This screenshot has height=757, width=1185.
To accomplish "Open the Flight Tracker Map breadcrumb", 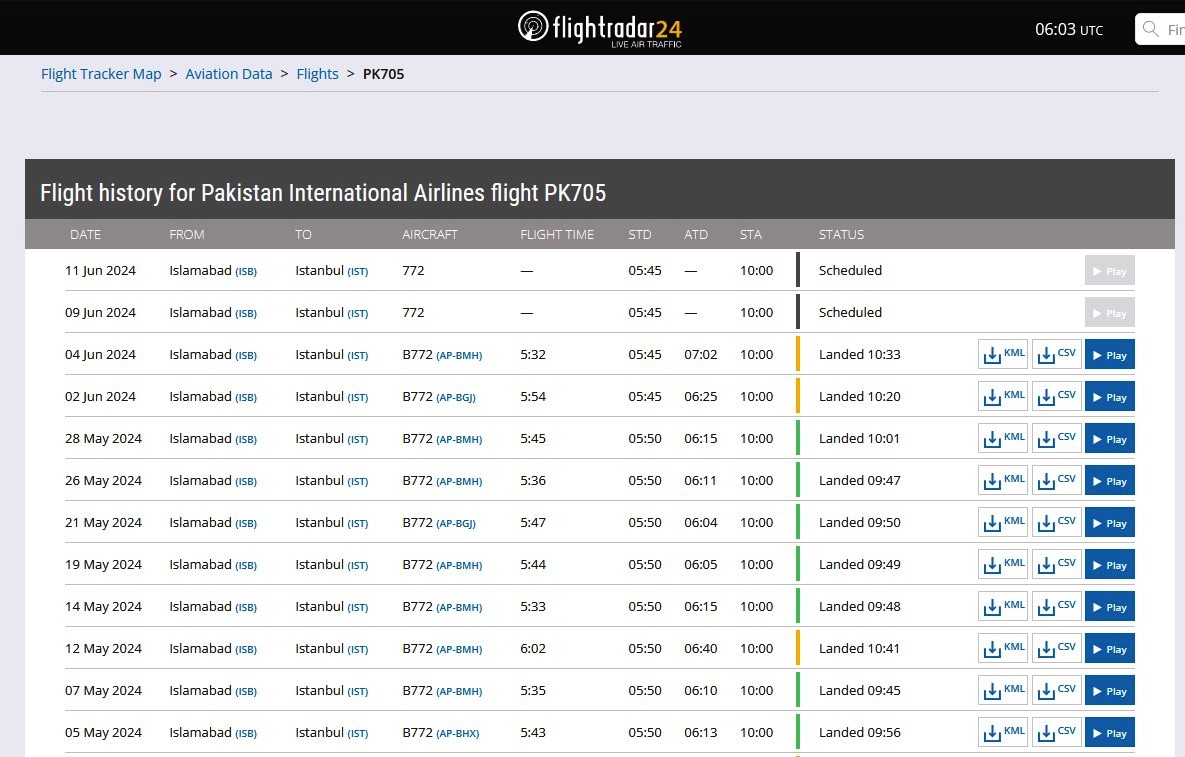I will coord(101,74).
